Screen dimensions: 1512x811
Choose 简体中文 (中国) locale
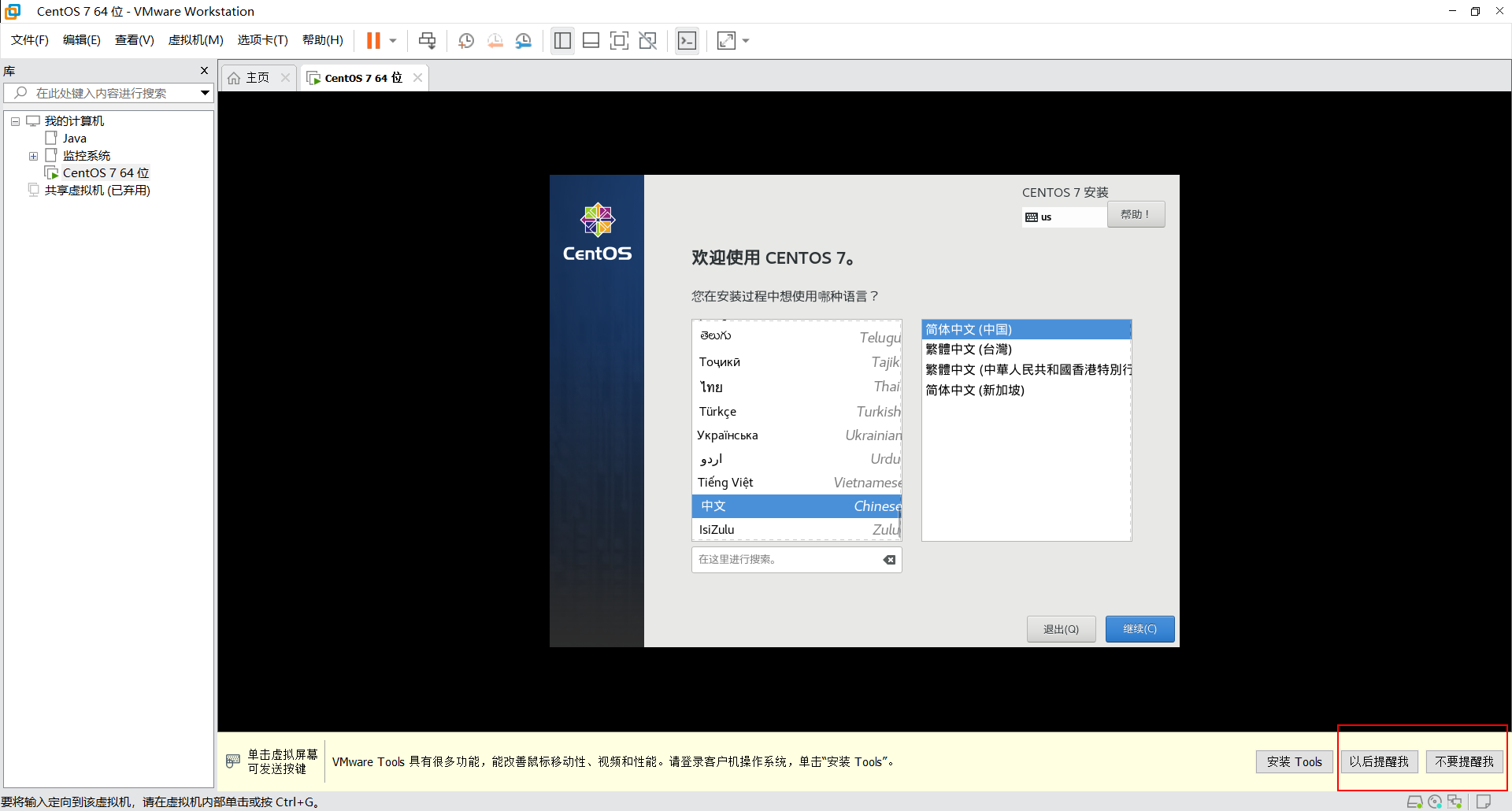coord(1026,329)
